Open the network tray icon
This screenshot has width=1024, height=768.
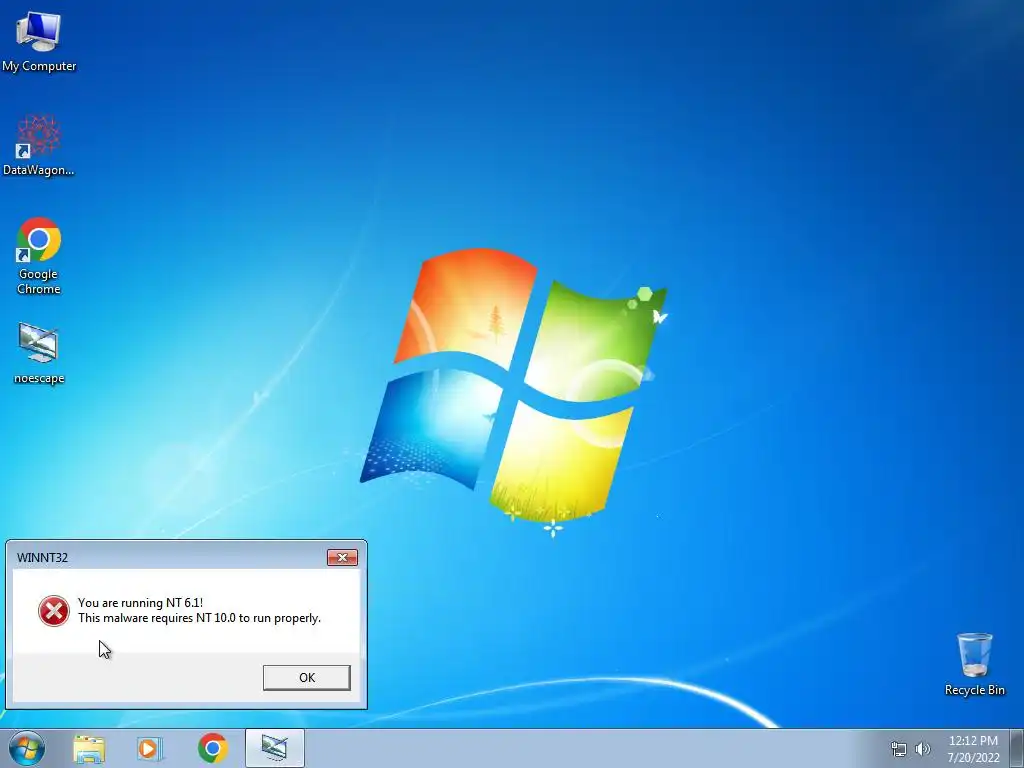899,749
